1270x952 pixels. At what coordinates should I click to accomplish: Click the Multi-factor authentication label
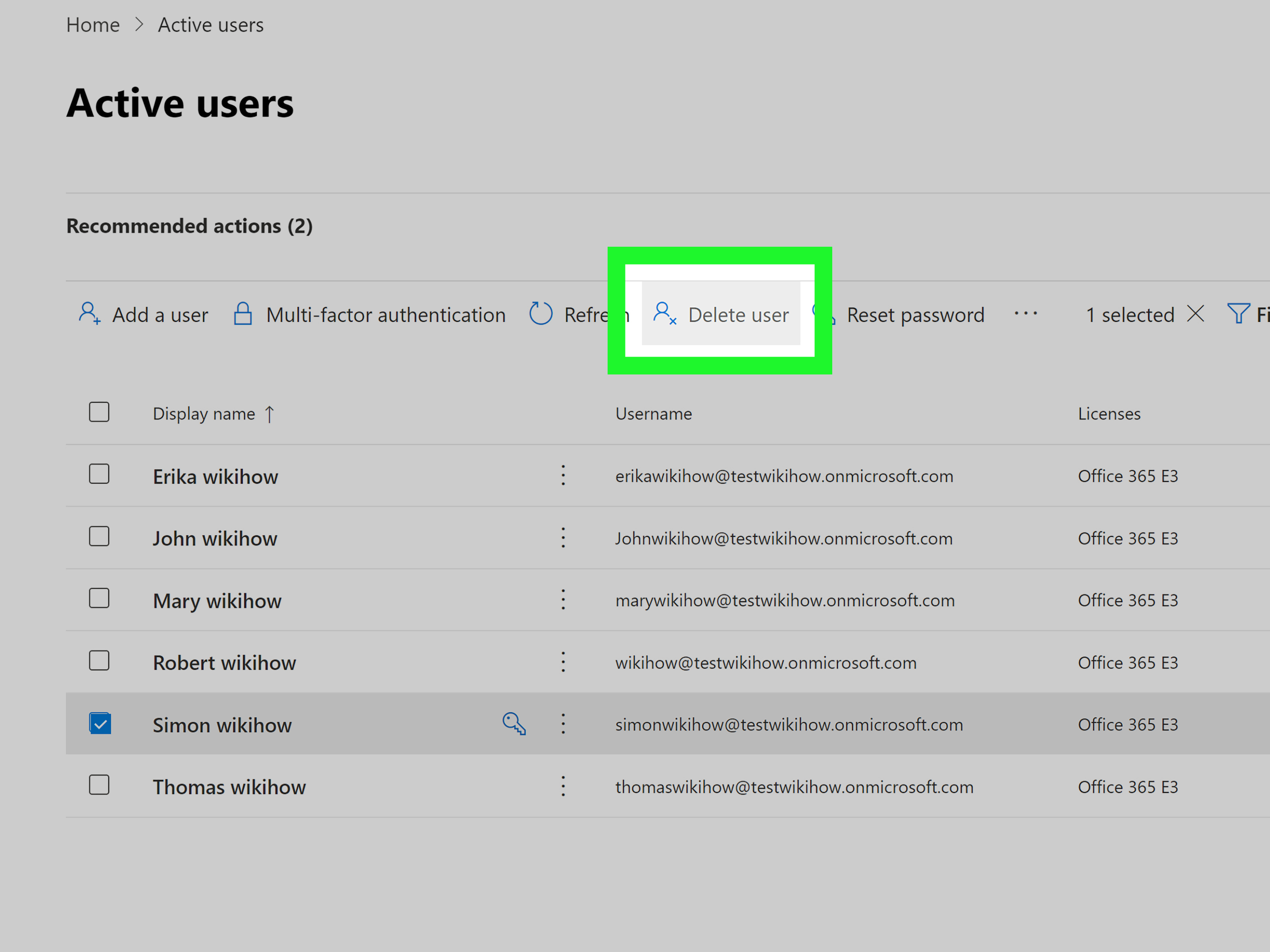(386, 315)
